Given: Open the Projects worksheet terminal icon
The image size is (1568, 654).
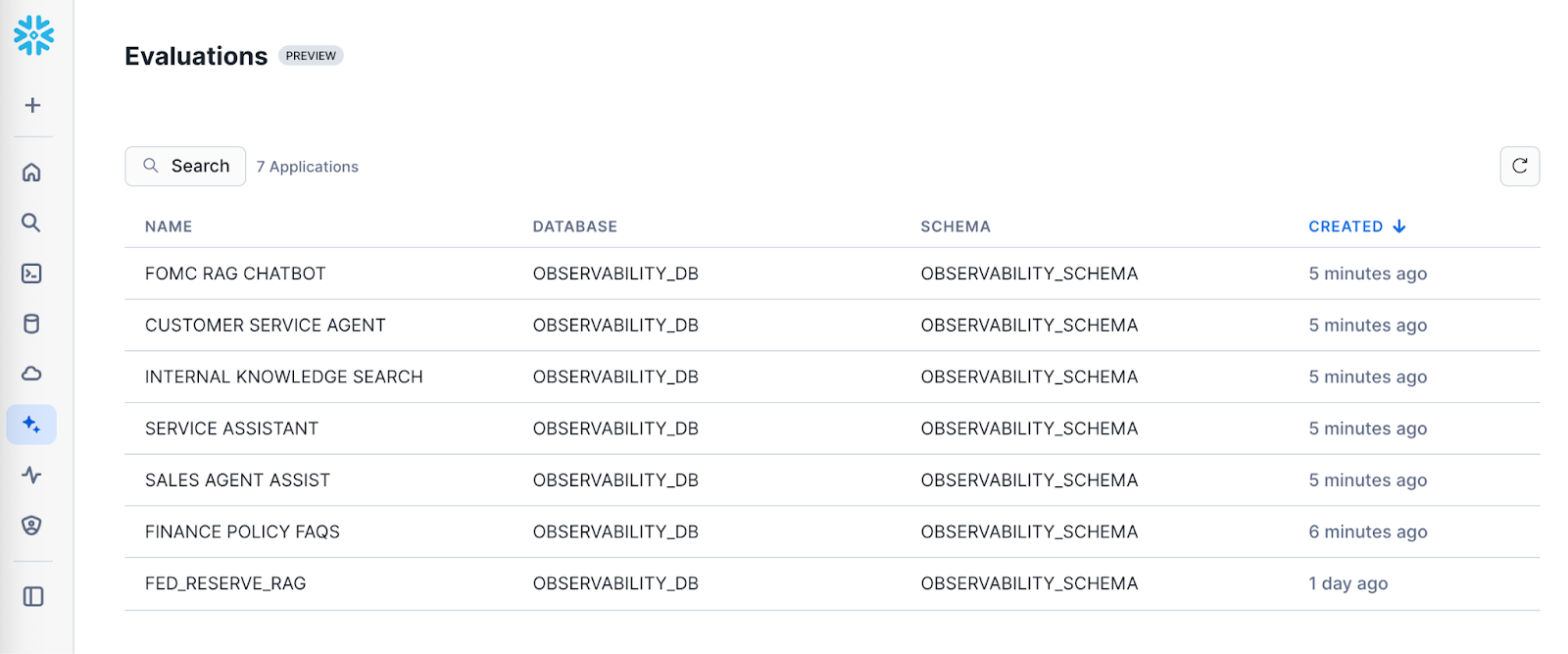Looking at the screenshot, I should pos(31,274).
